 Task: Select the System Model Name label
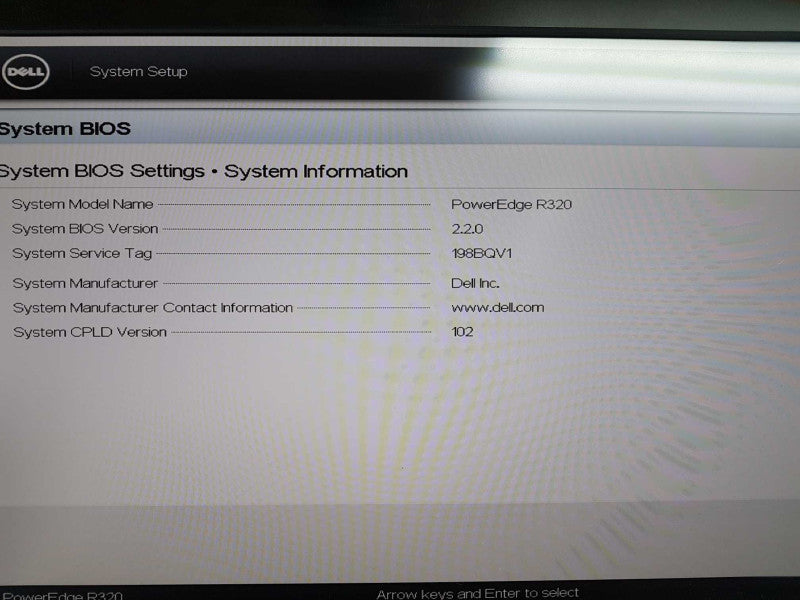coord(82,204)
